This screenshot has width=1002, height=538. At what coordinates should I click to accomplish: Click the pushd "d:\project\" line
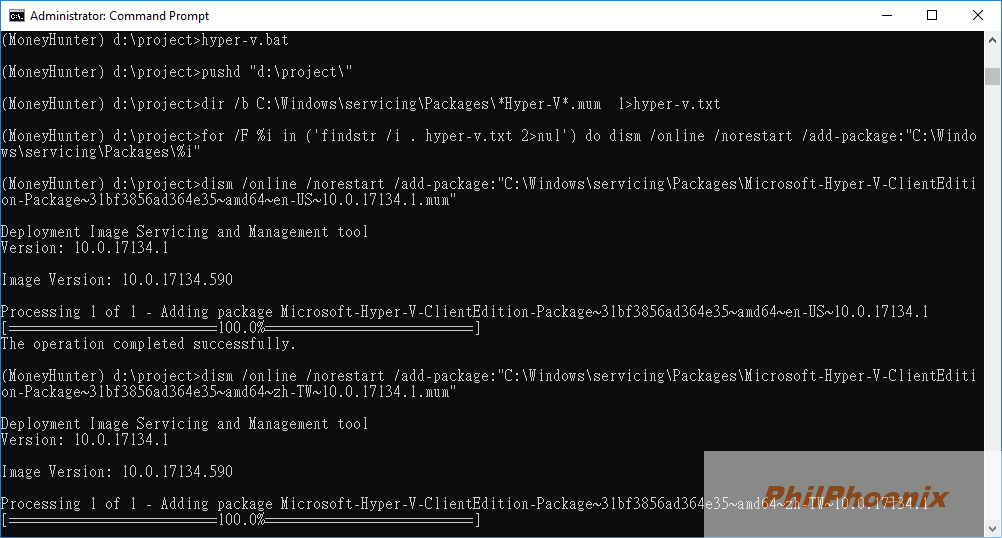(x=177, y=72)
